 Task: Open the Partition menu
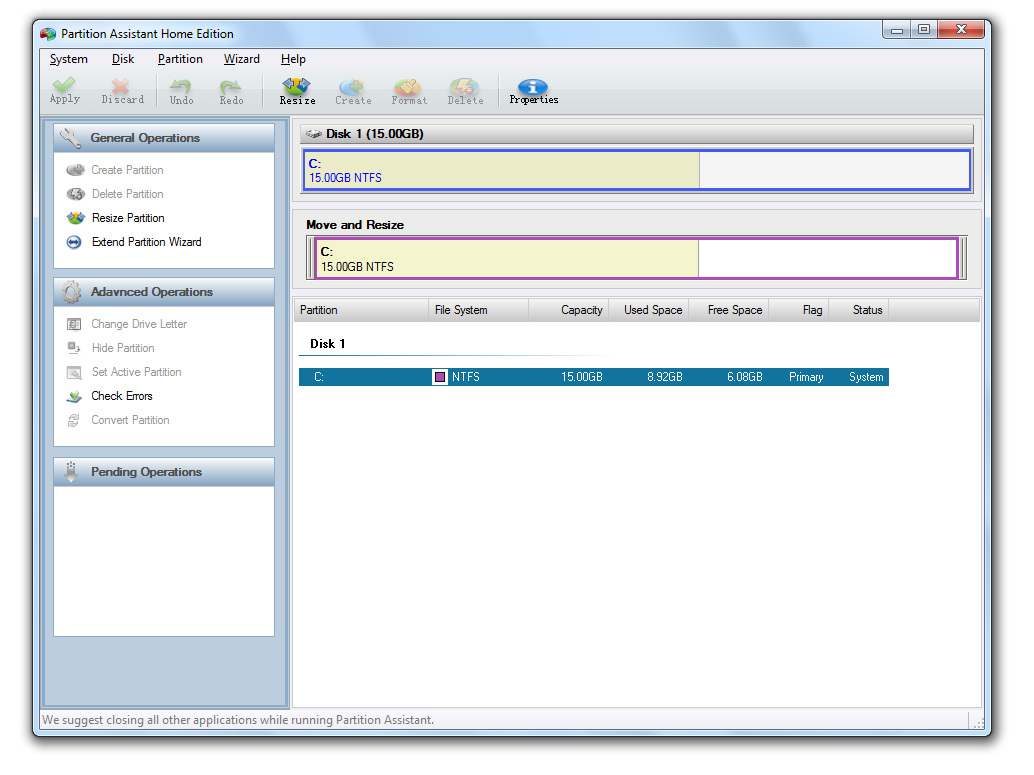[x=180, y=59]
